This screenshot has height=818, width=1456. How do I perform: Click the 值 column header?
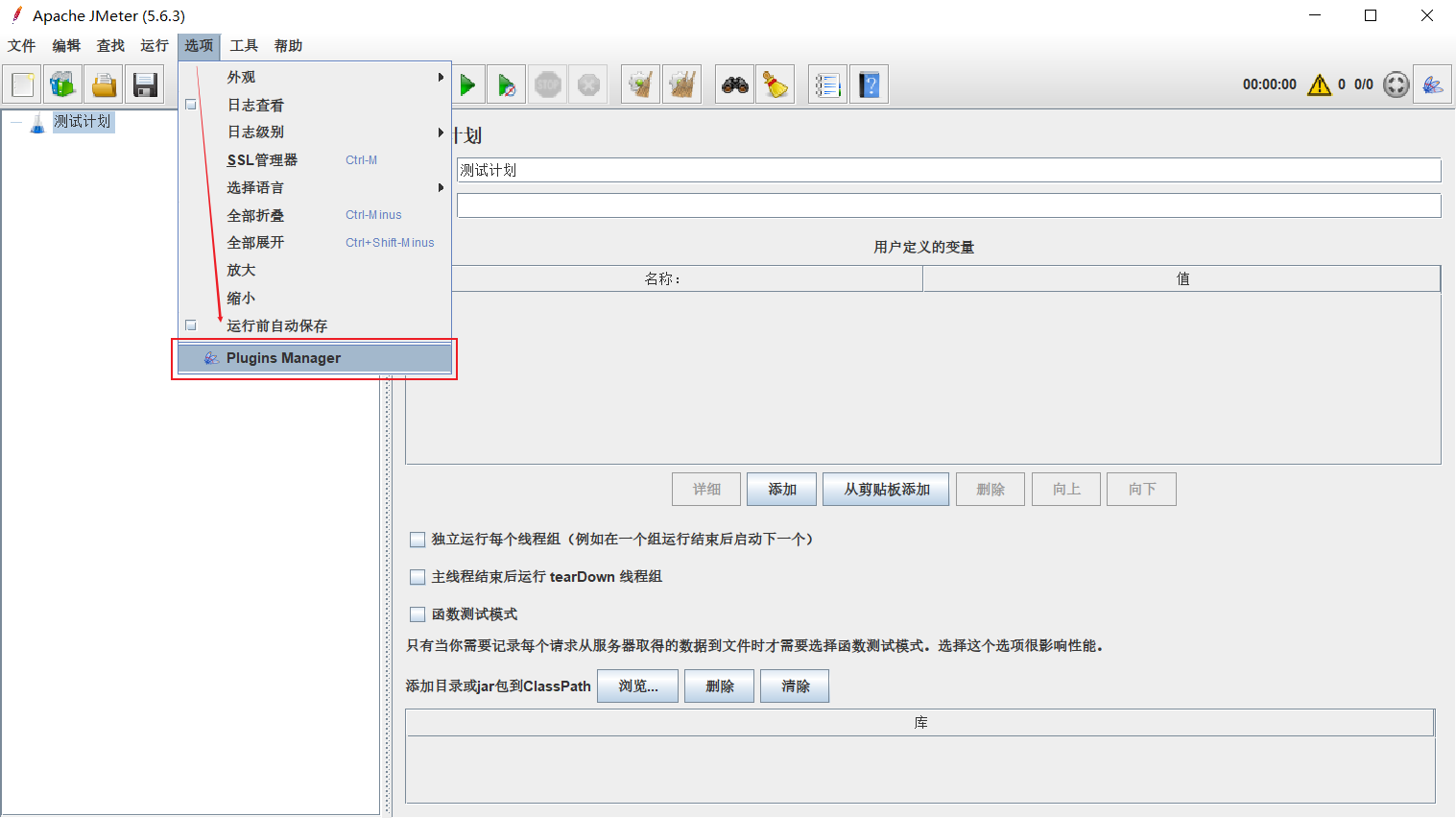click(1182, 278)
